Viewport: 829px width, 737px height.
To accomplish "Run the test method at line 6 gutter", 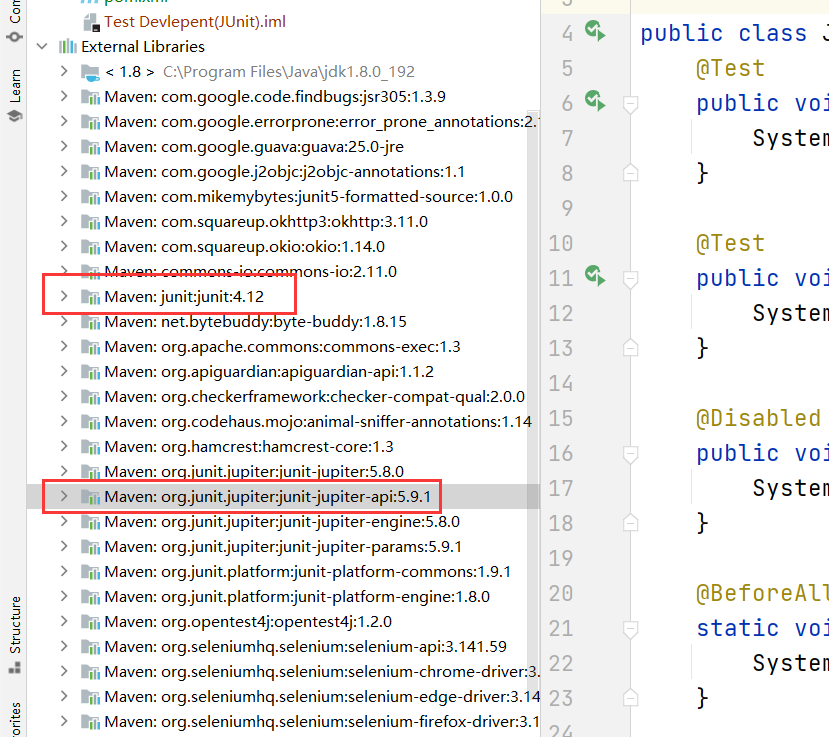I will [595, 101].
